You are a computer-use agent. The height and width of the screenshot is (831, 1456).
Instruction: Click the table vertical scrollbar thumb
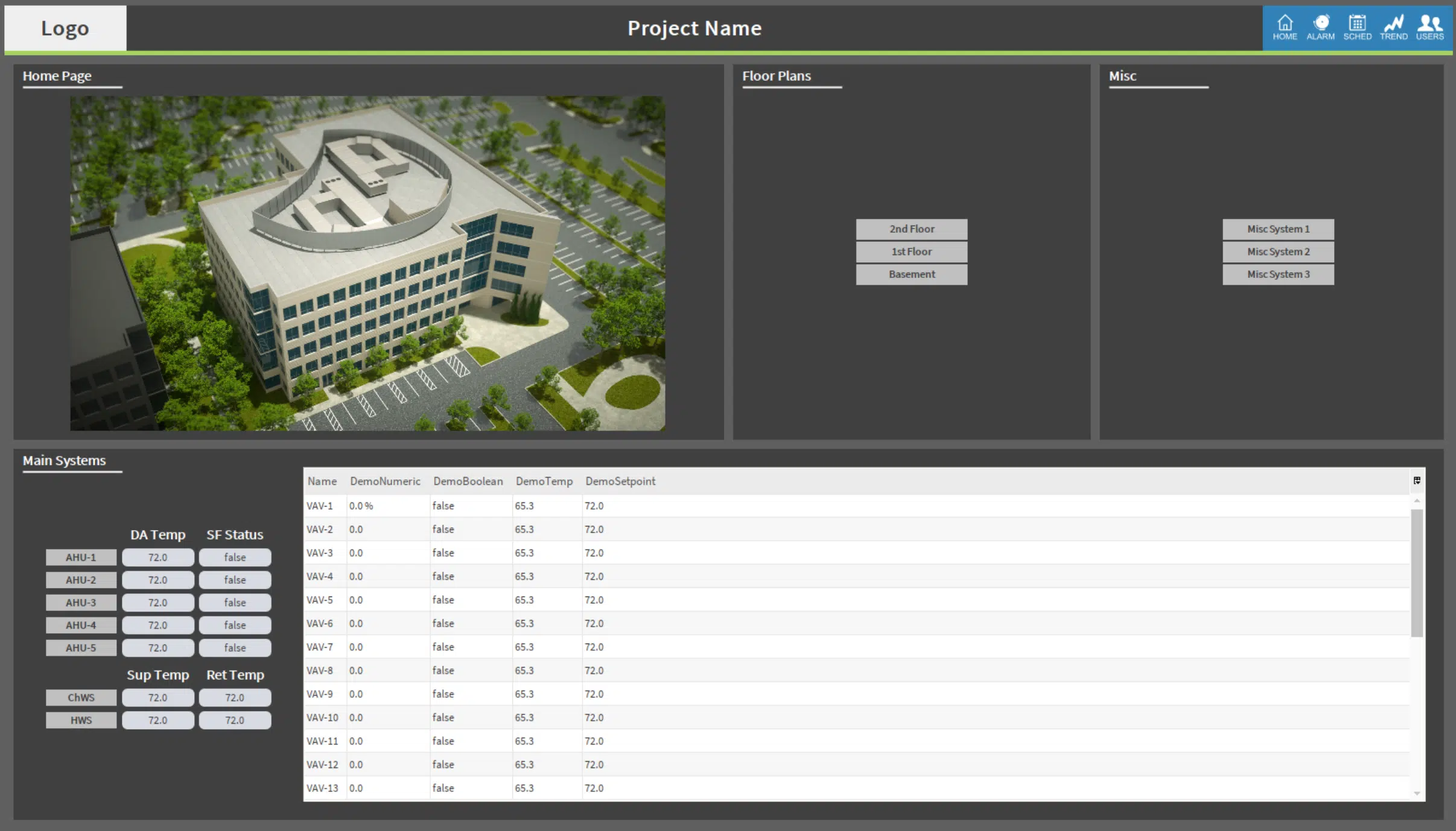coord(1417,573)
